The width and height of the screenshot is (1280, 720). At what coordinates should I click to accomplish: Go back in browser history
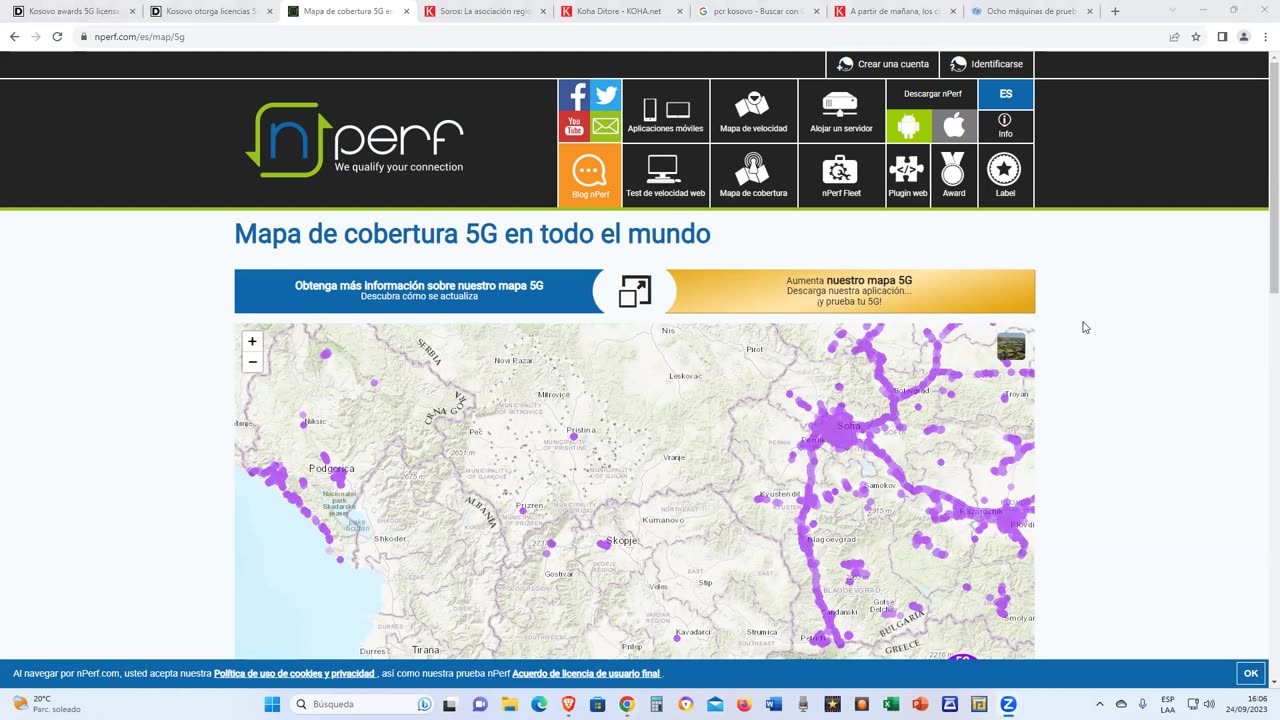14,37
